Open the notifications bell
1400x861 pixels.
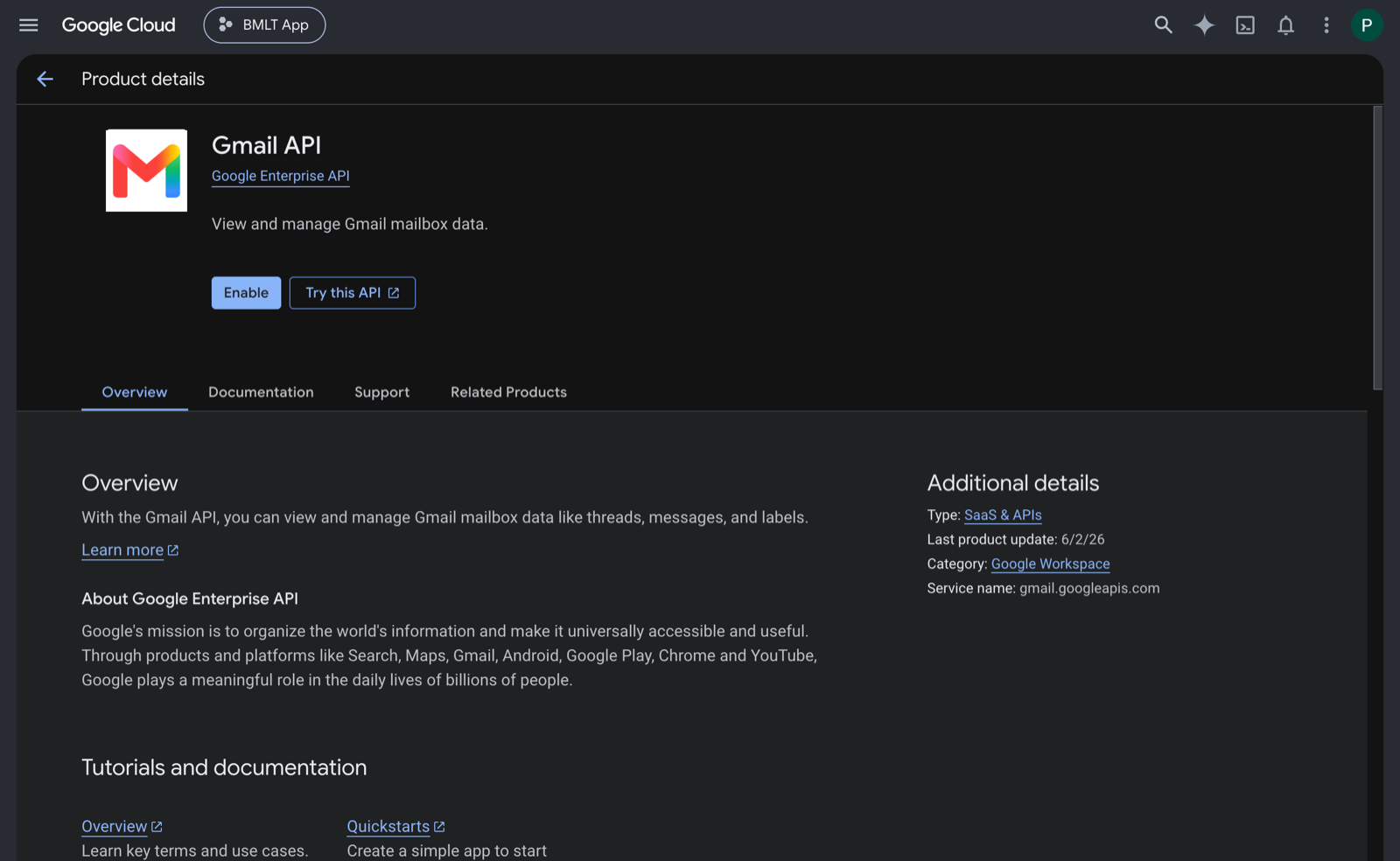pyautogui.click(x=1285, y=25)
